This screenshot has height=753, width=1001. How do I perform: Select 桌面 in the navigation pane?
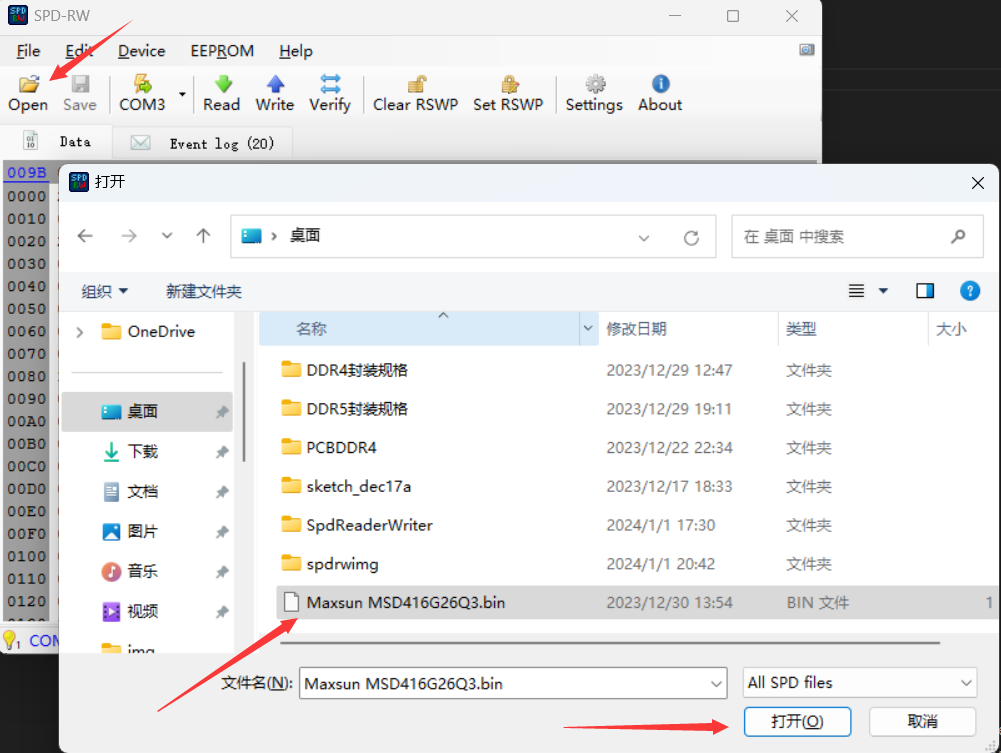pos(147,412)
